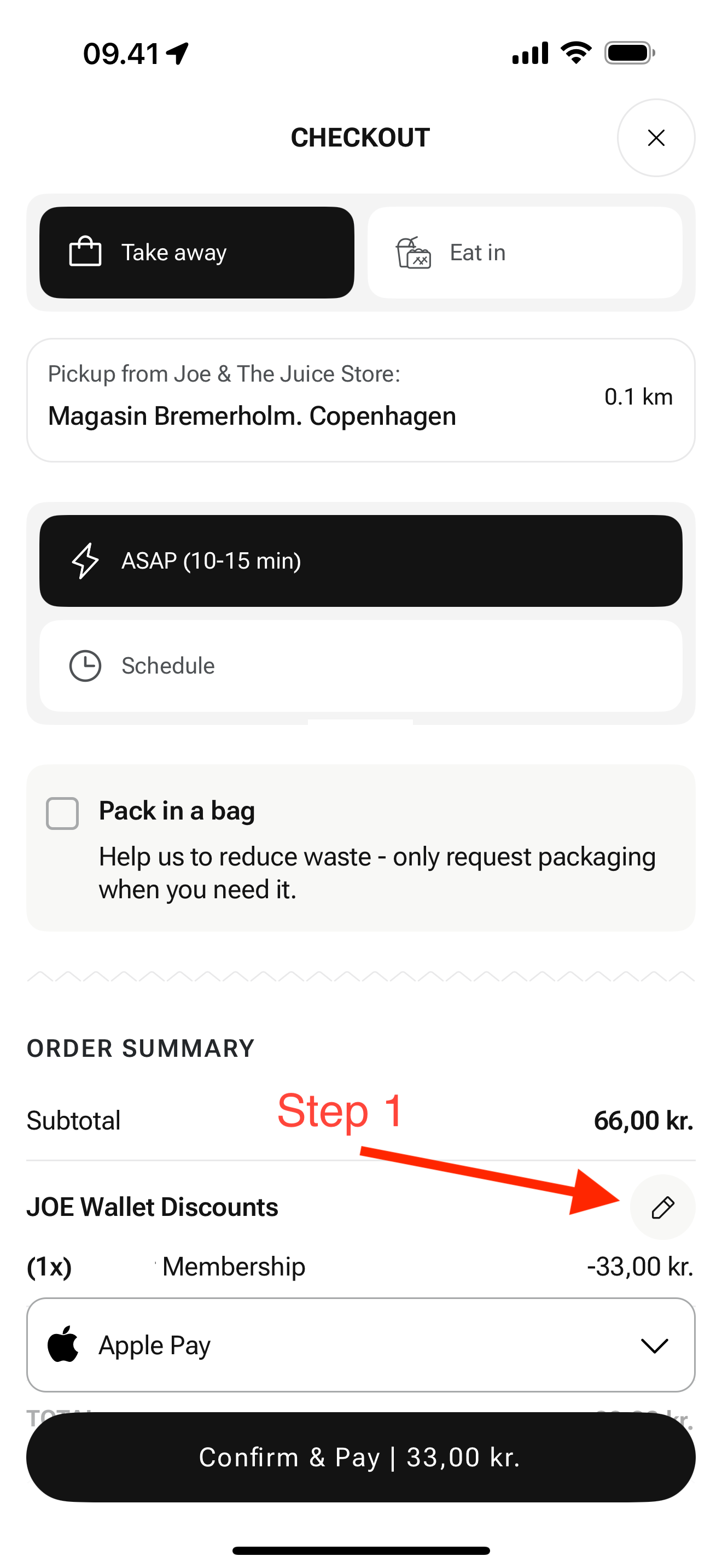This screenshot has height=1568, width=722.
Task: Tap the lightning bolt ASAP icon
Action: (x=85, y=560)
